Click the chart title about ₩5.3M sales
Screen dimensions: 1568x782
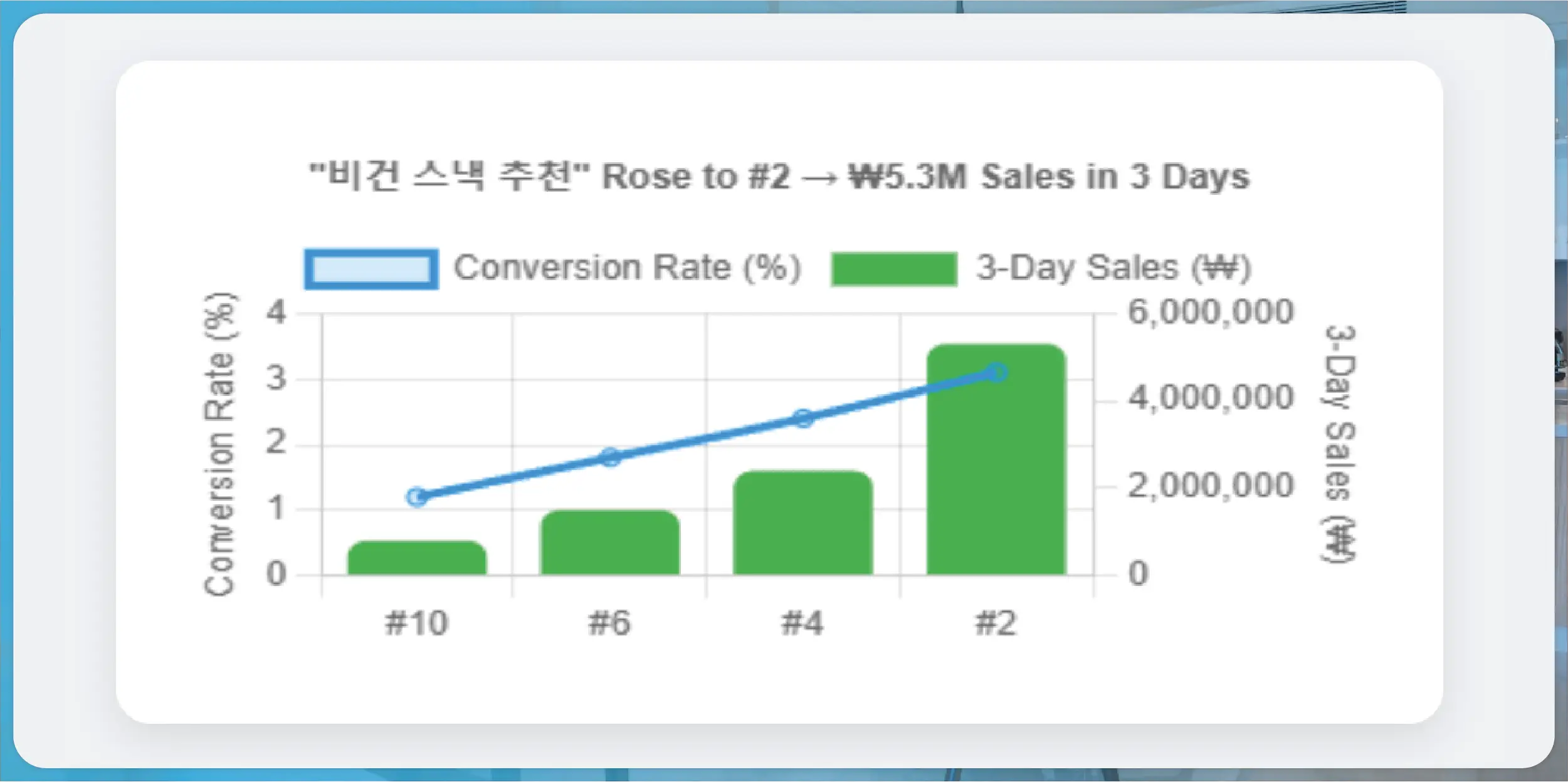click(x=779, y=177)
